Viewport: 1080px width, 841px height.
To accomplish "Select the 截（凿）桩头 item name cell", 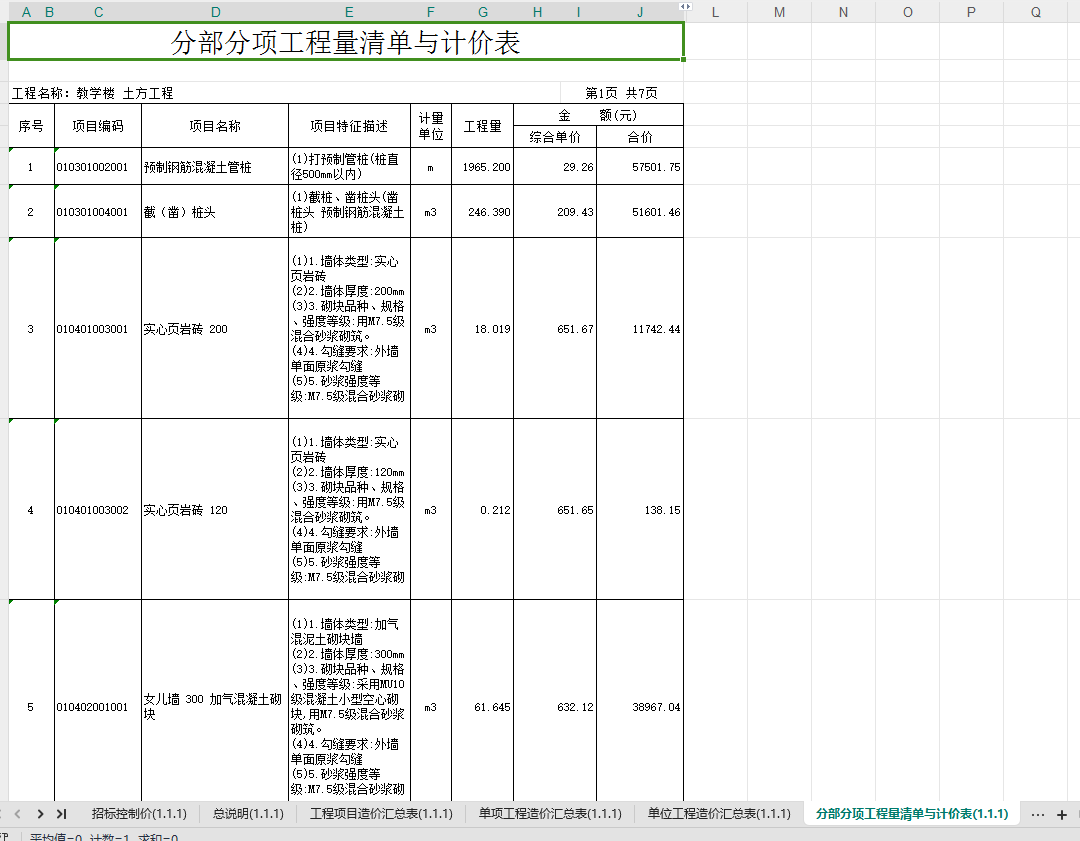I will pos(215,211).
